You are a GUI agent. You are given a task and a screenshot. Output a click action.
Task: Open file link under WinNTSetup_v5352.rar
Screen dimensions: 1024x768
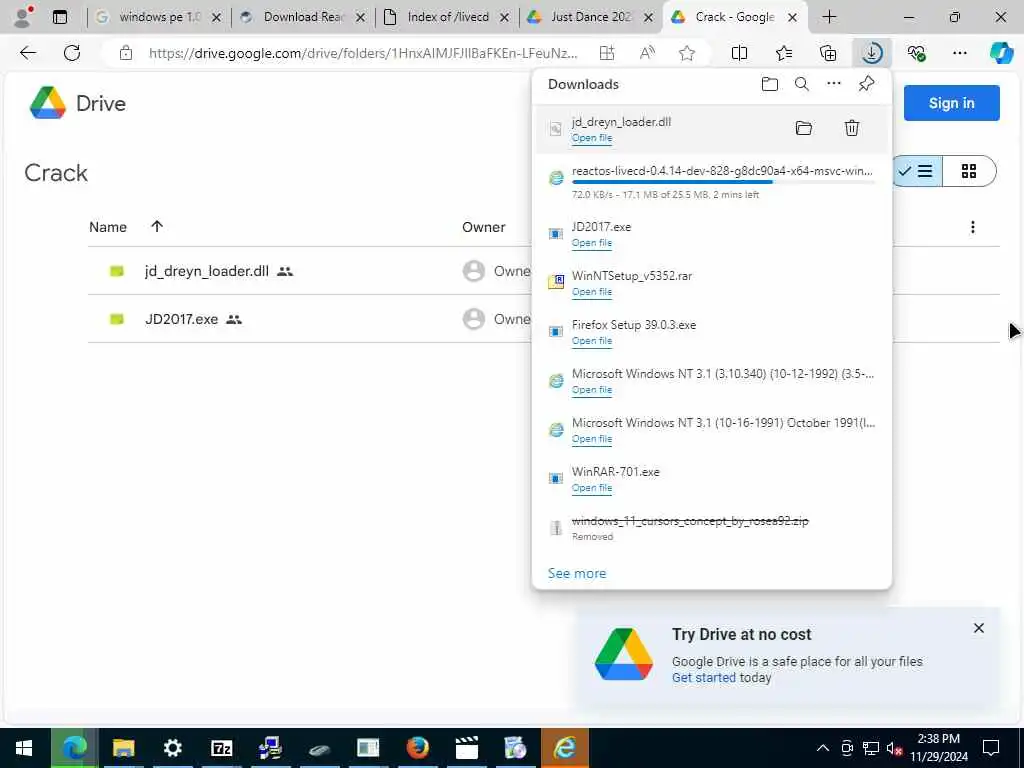coord(592,292)
